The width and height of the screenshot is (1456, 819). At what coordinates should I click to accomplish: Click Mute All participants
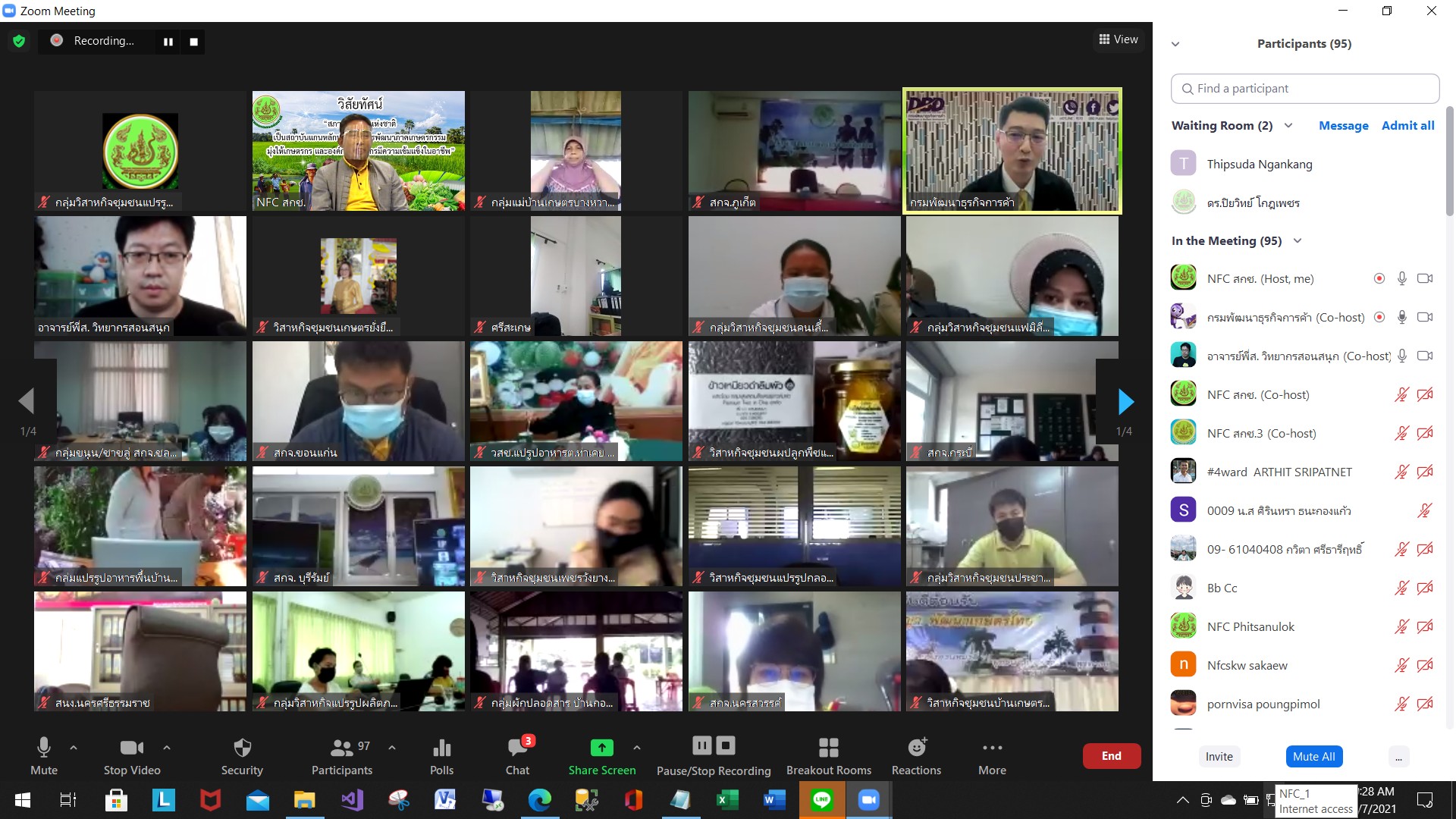coord(1313,757)
